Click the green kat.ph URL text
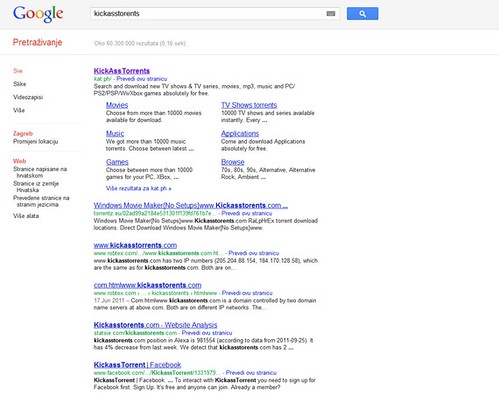Screen dimensions: 499x396 coord(103,79)
